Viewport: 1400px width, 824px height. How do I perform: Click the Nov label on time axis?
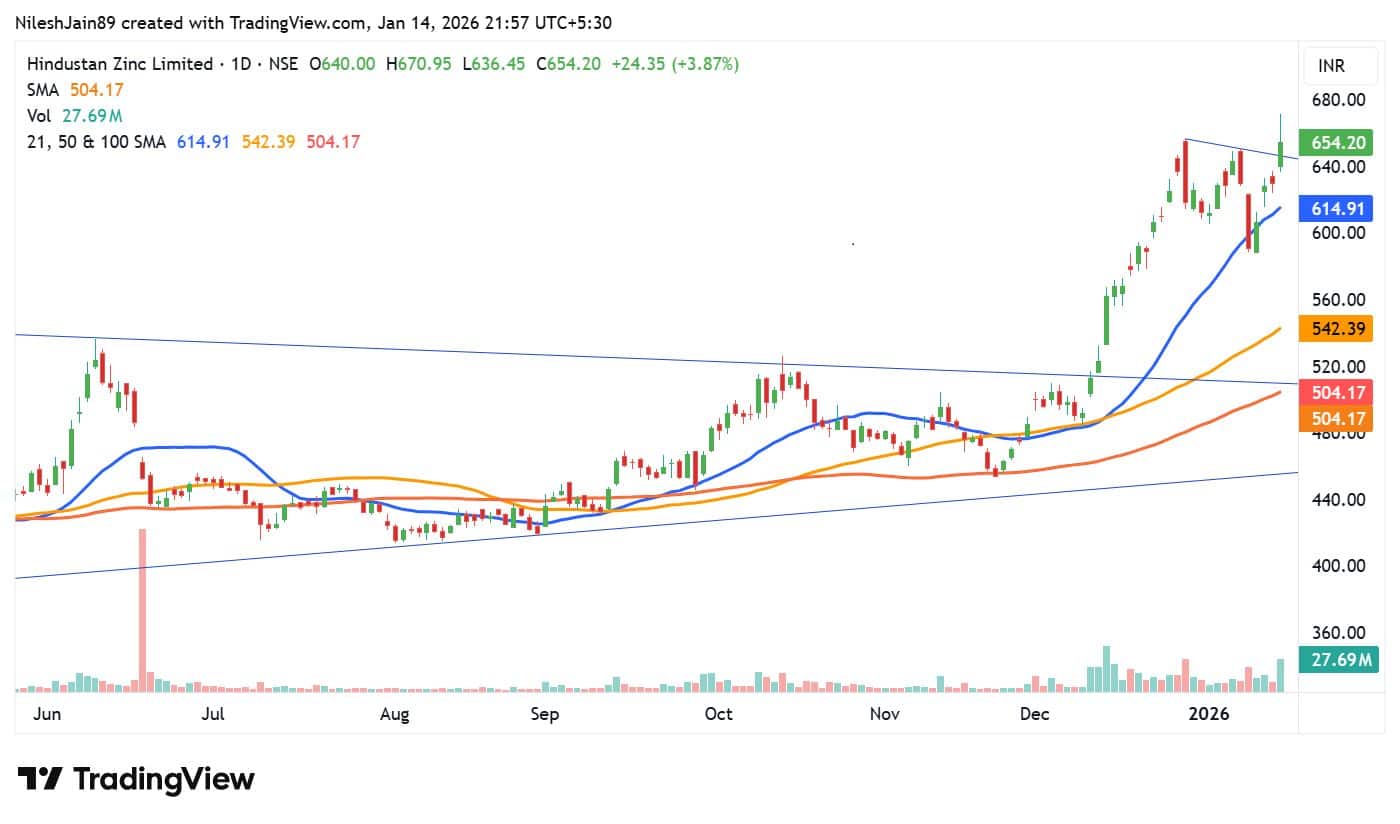(x=885, y=714)
